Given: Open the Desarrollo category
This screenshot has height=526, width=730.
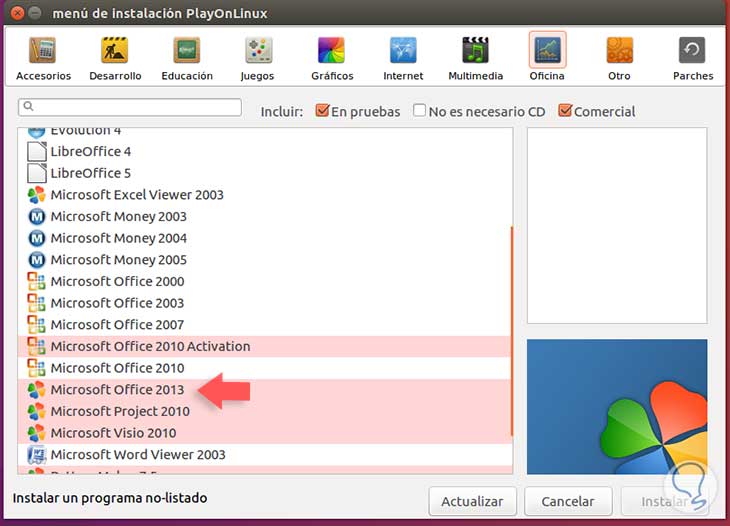Looking at the screenshot, I should (x=115, y=59).
